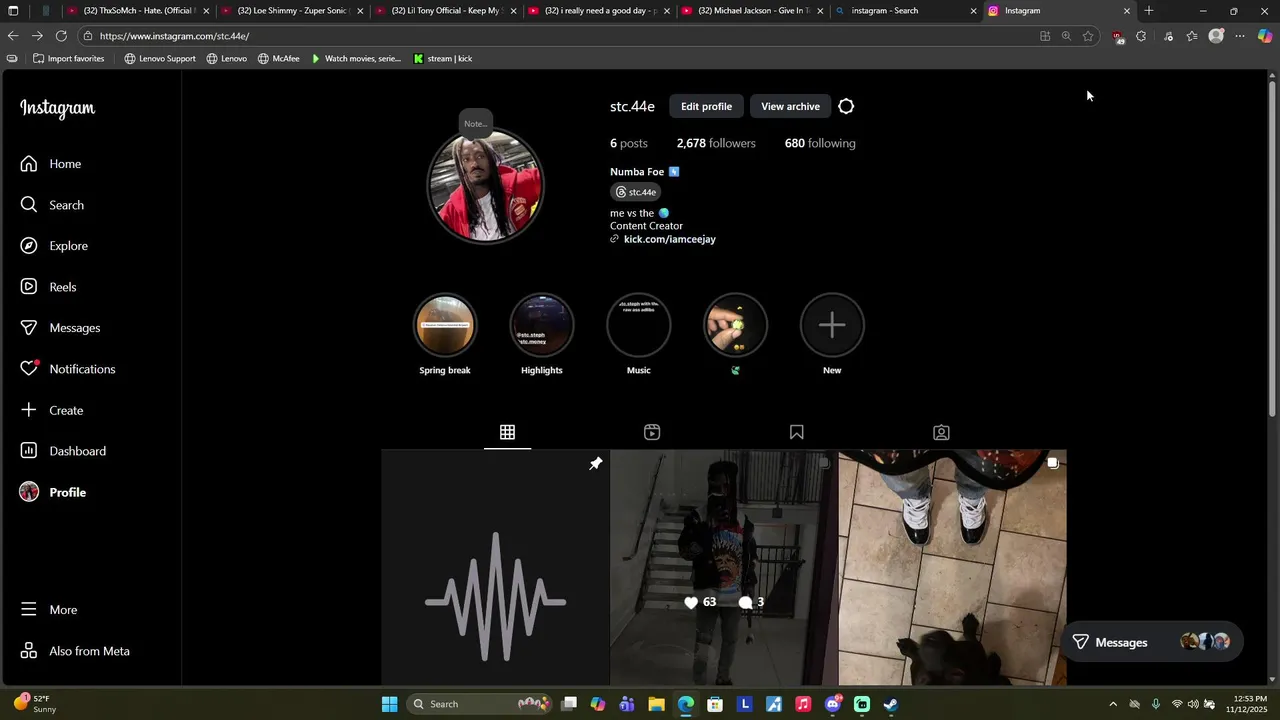Open the Spring break highlight

click(x=445, y=325)
